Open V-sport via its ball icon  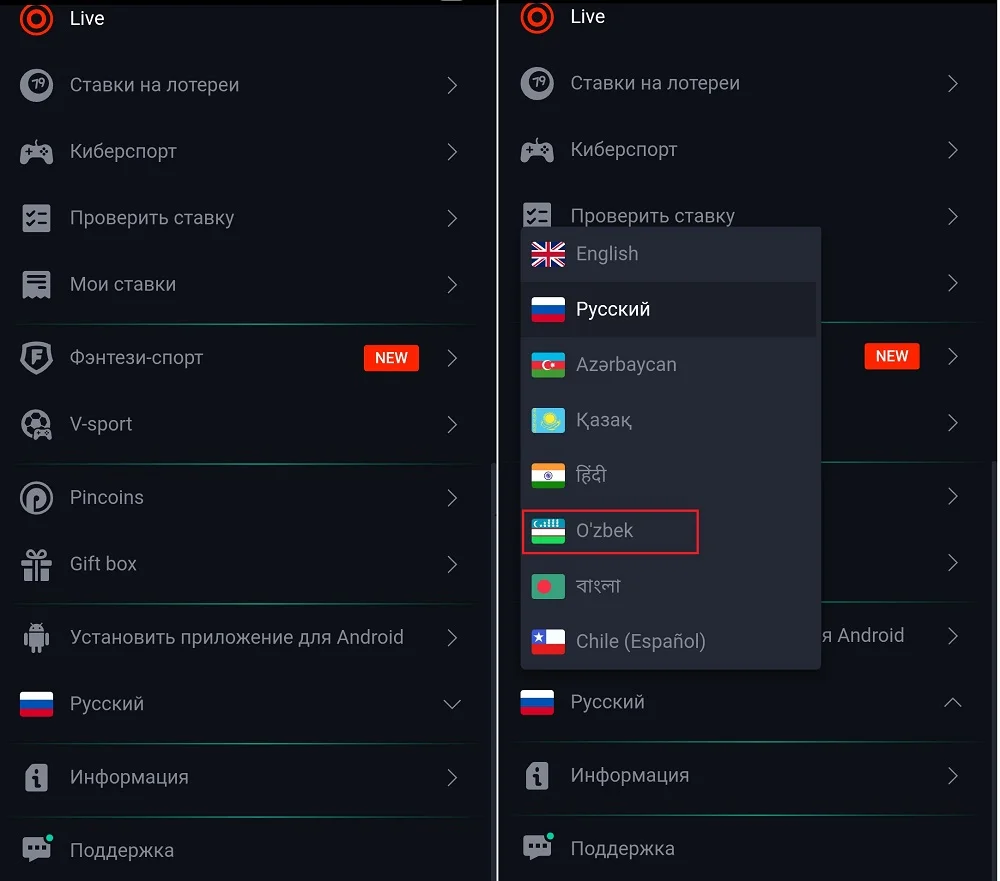(36, 425)
